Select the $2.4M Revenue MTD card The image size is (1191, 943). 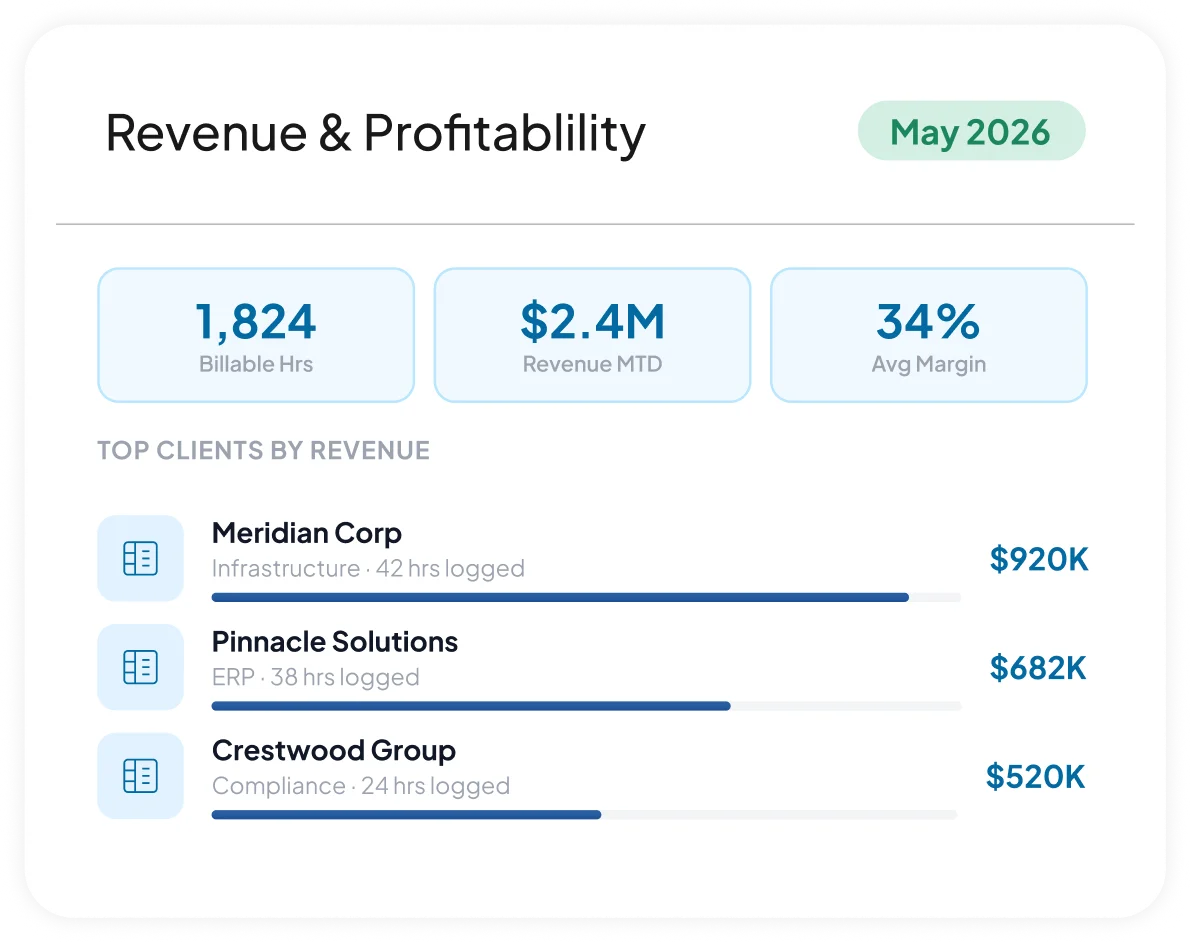592,335
